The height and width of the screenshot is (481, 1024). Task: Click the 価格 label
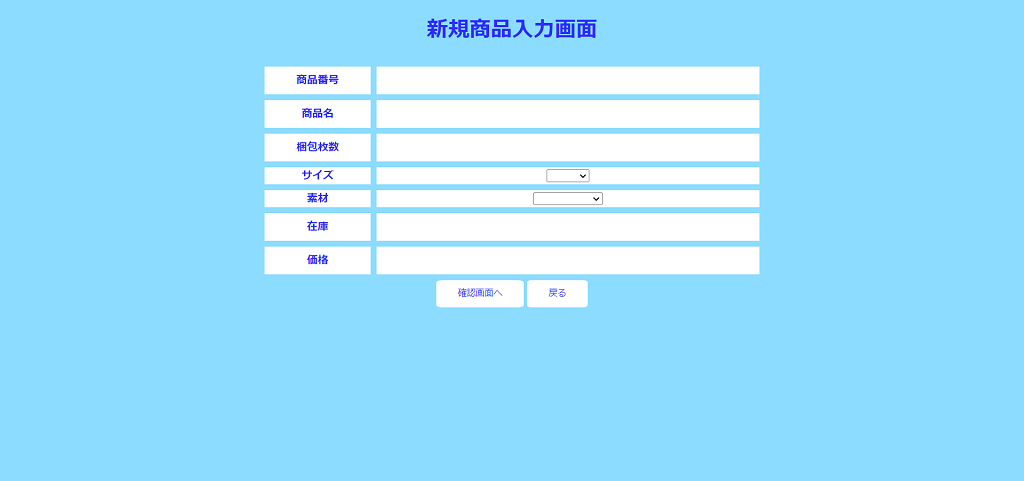click(x=317, y=260)
